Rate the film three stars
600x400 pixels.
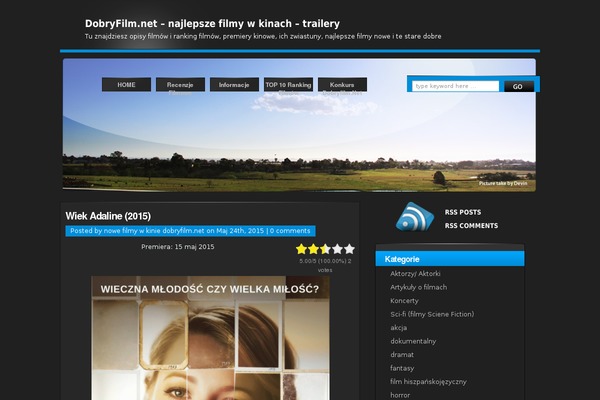pos(325,249)
